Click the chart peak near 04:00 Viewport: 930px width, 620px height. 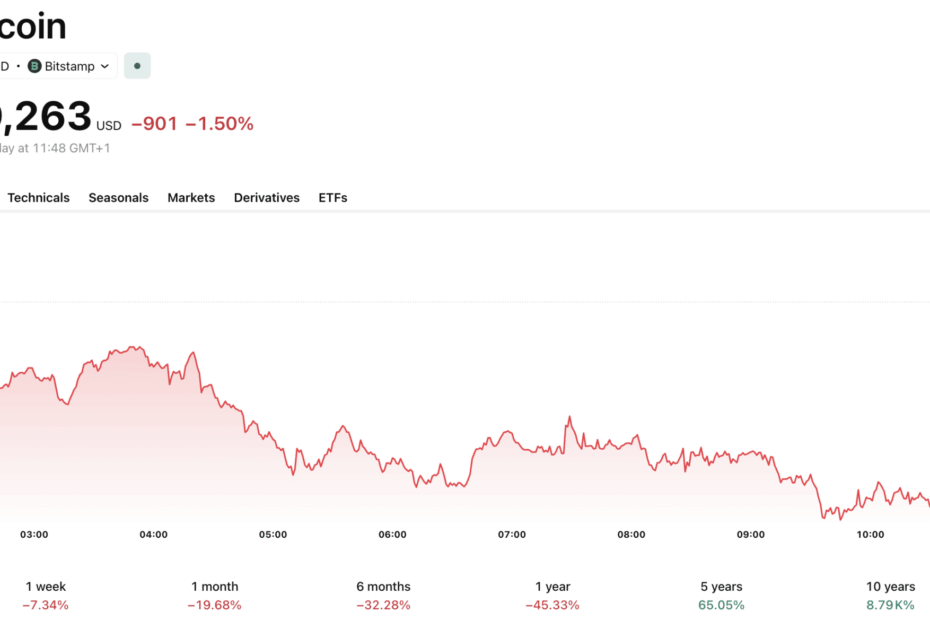pyautogui.click(x=135, y=347)
